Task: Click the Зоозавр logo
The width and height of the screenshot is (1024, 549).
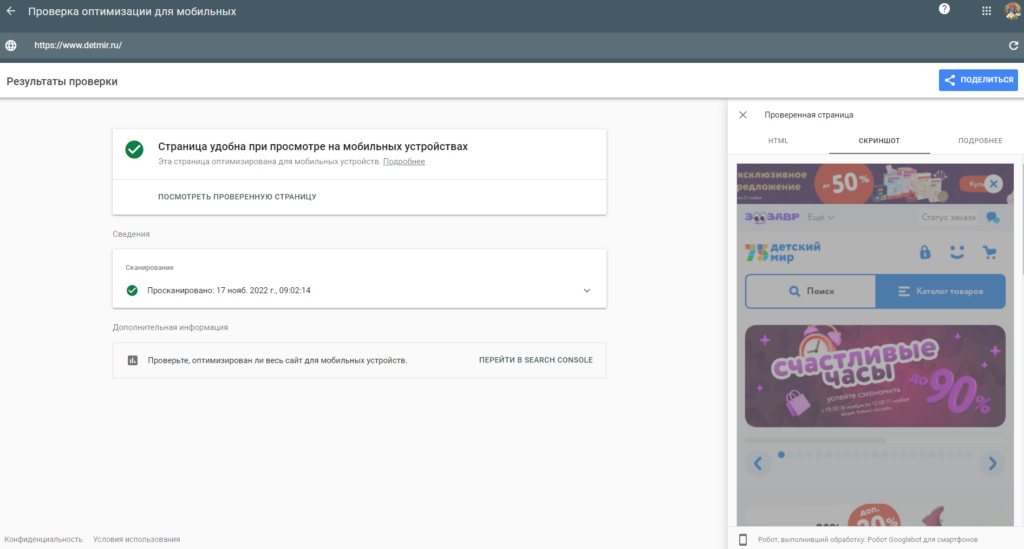Action: [x=772, y=217]
